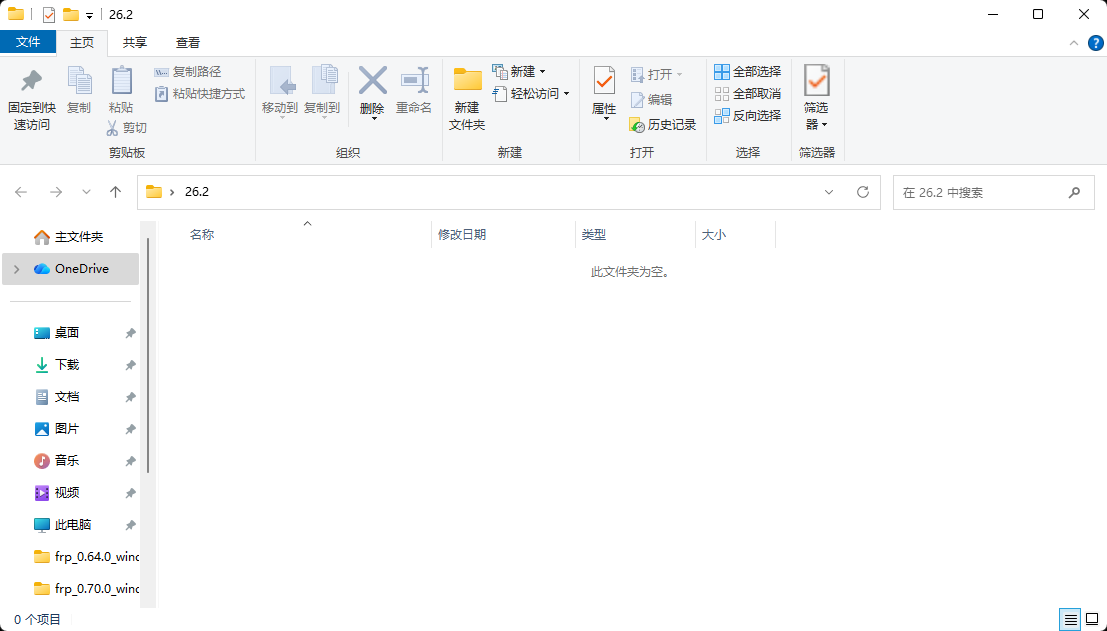
Task: Click Invert selection option
Action: [x=748, y=116]
